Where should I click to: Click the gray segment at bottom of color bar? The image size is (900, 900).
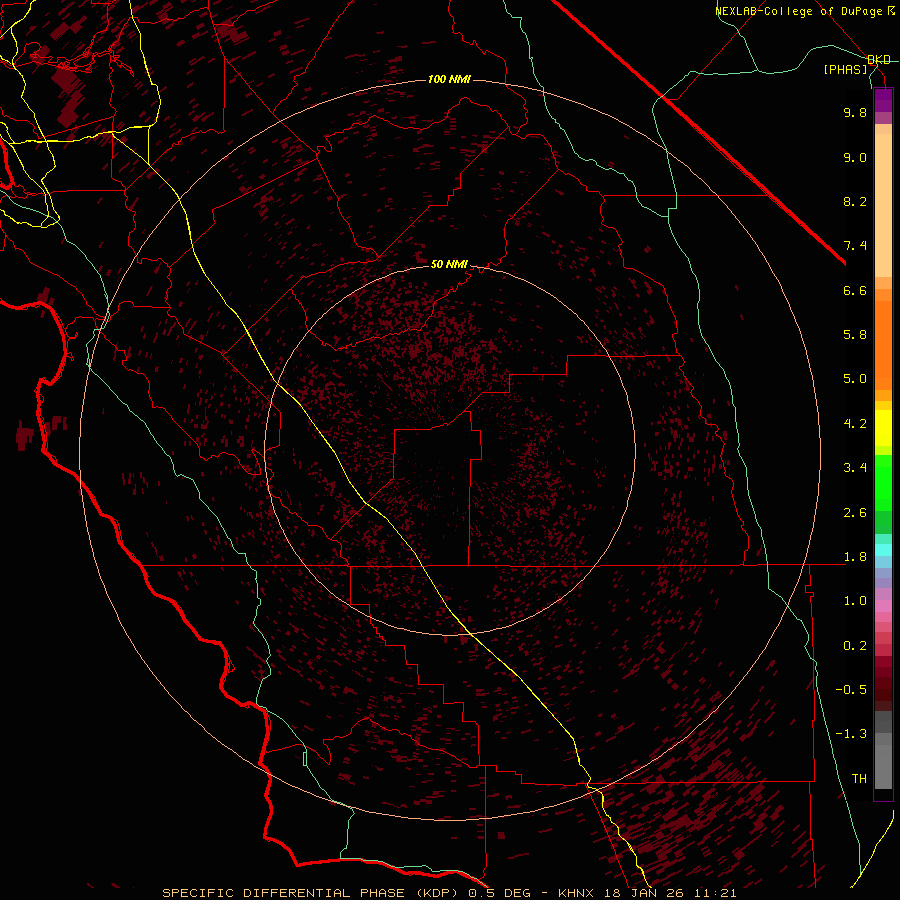coord(883,767)
